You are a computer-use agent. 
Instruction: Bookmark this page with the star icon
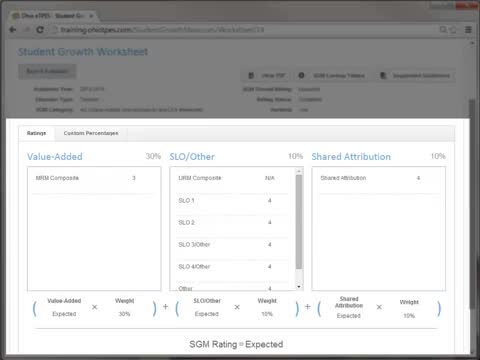tap(453, 30)
